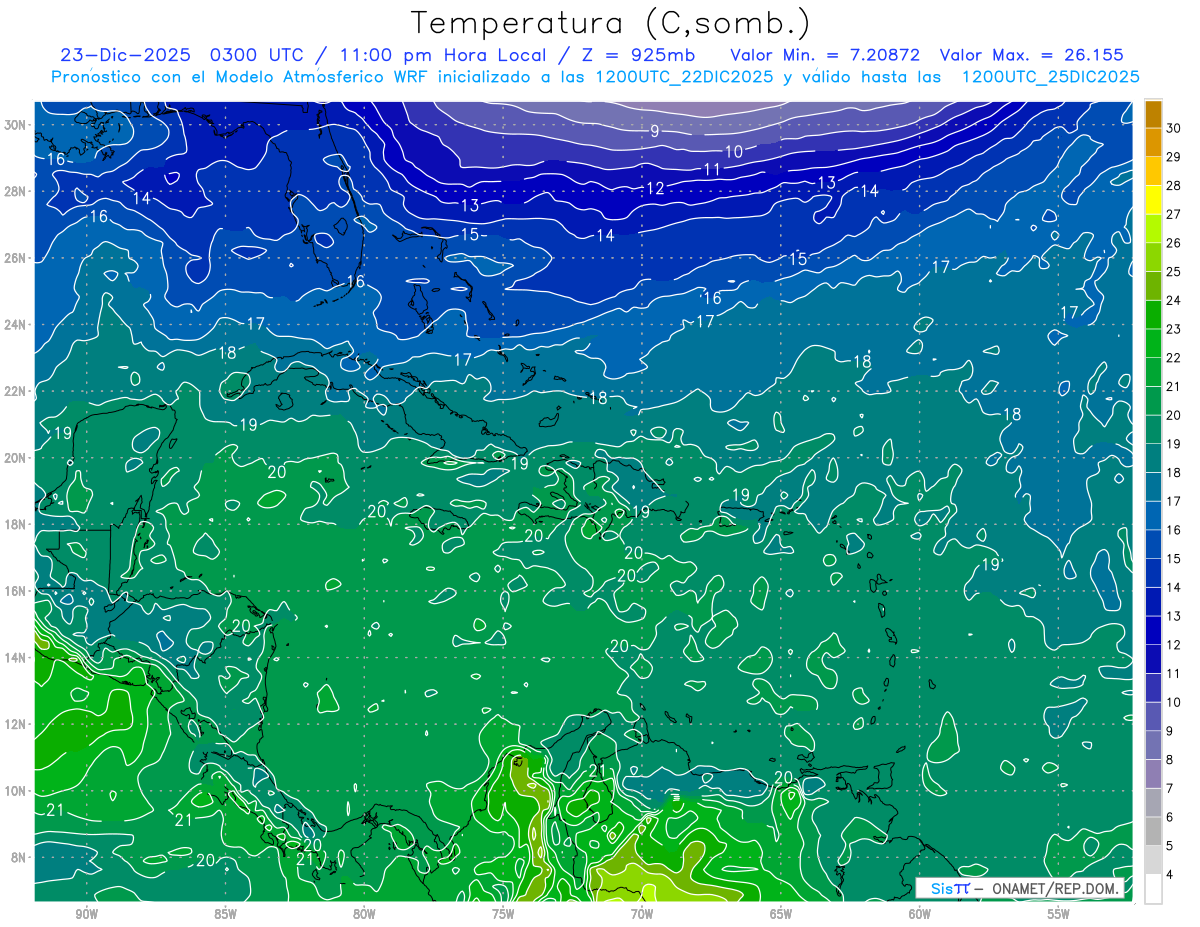This screenshot has width=1200, height=927.
Task: Select valid-until time '1200UTC_25DIC2025'
Action: [1051, 77]
